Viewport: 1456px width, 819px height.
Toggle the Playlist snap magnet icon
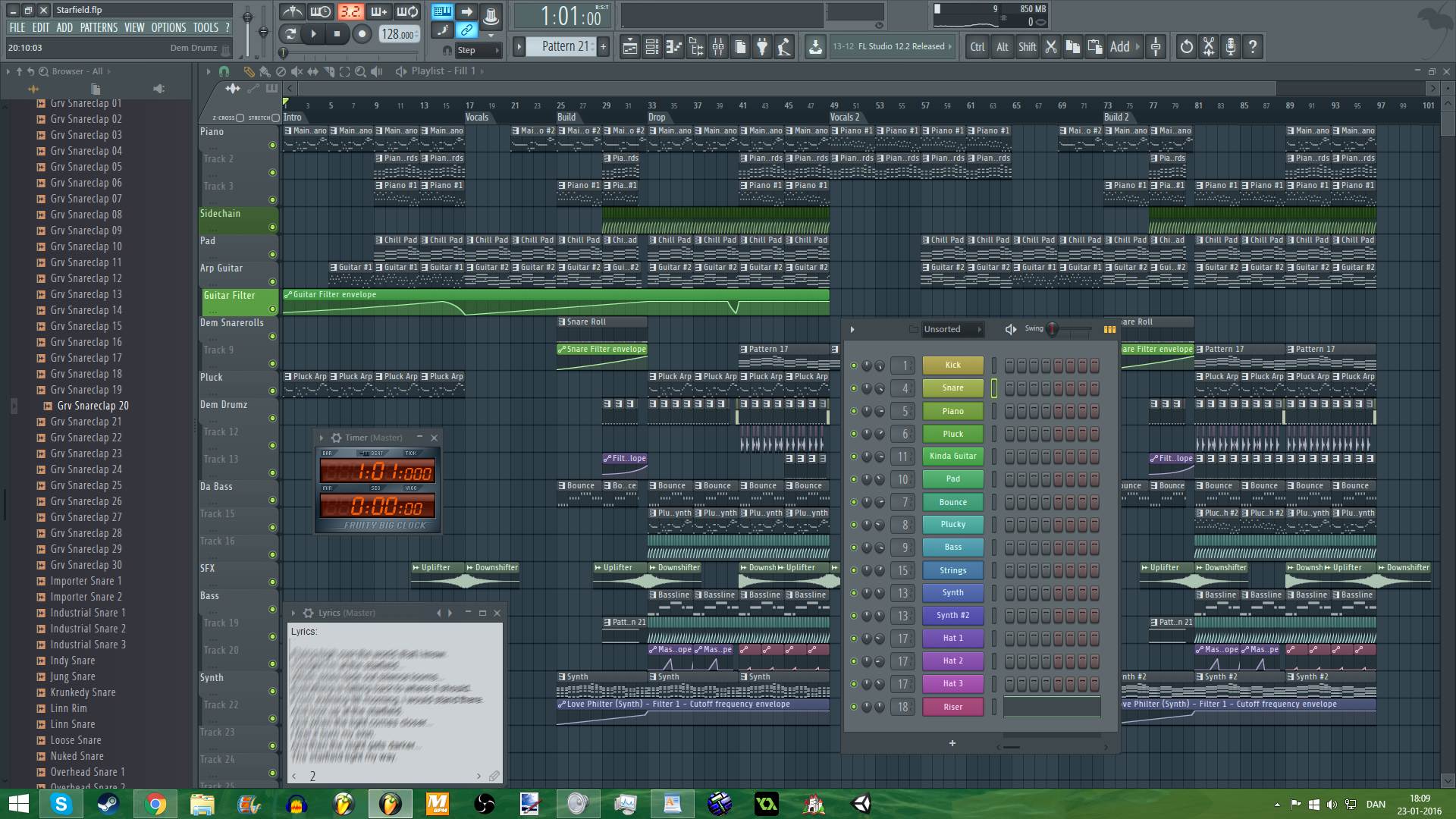[224, 71]
